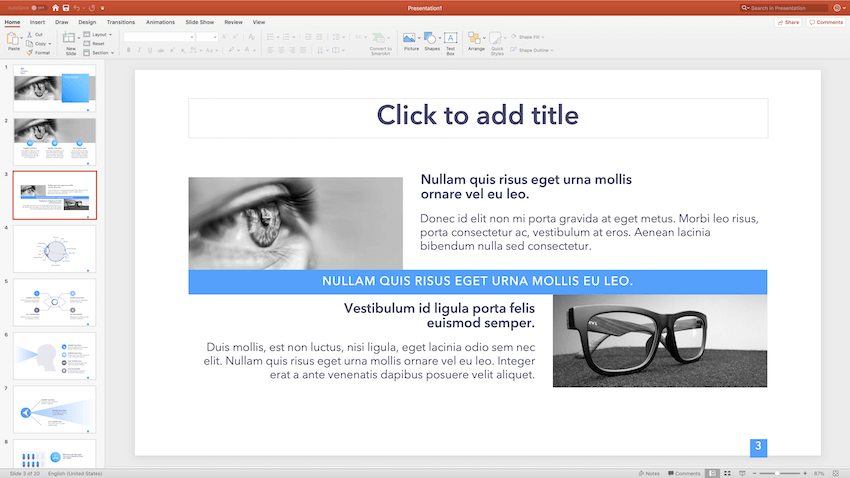Click the Undo arrow icon
The width and height of the screenshot is (850, 478).
tap(76, 8)
